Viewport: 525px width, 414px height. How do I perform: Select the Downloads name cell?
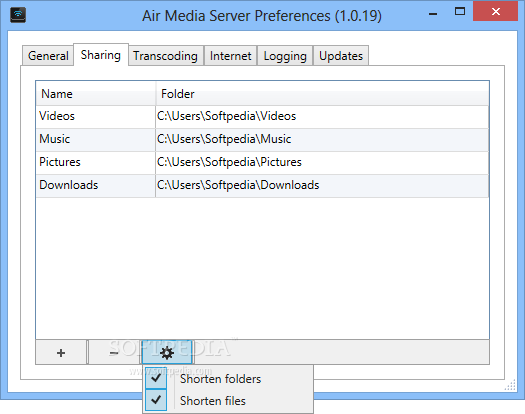[x=96, y=185]
